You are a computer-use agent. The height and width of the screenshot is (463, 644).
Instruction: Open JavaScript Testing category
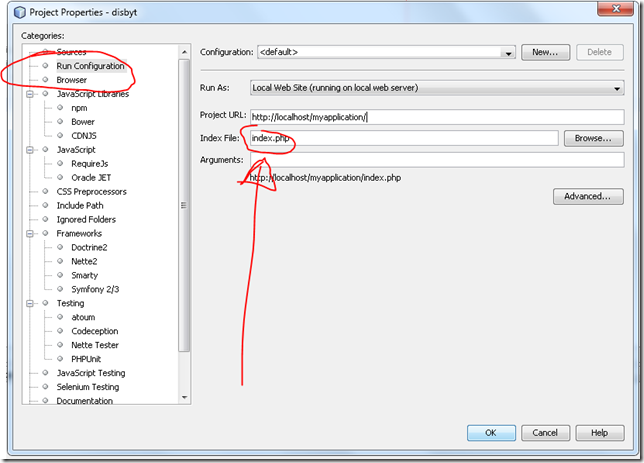pos(91,373)
